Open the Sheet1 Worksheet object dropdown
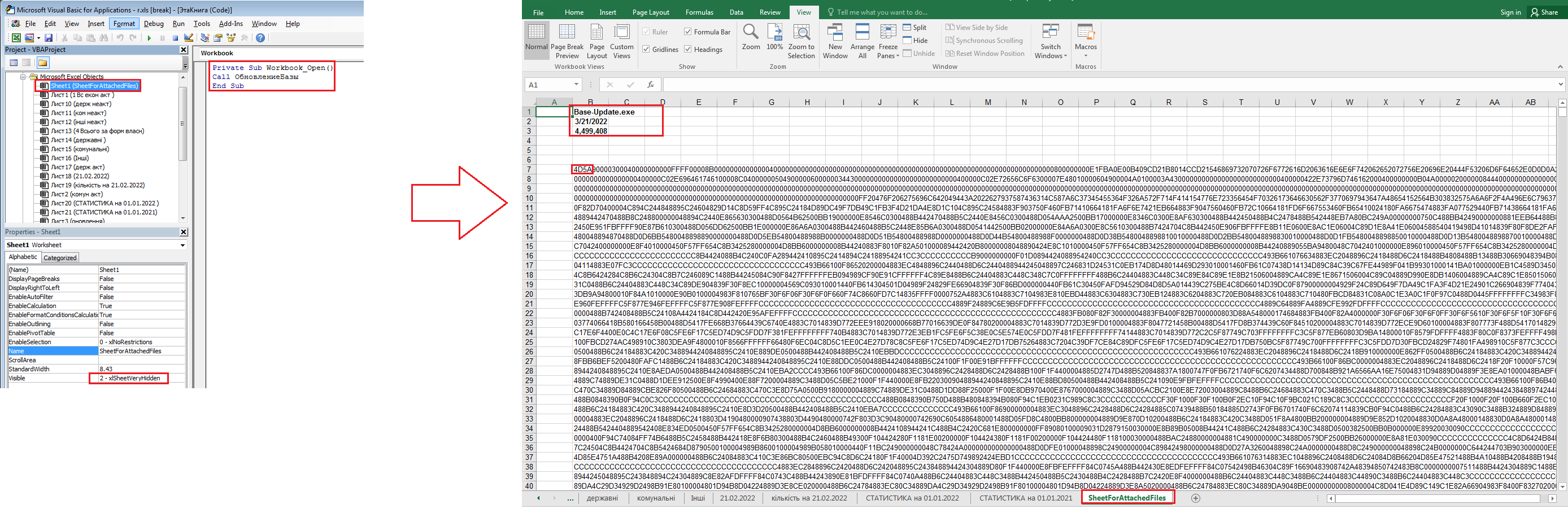 click(182, 245)
